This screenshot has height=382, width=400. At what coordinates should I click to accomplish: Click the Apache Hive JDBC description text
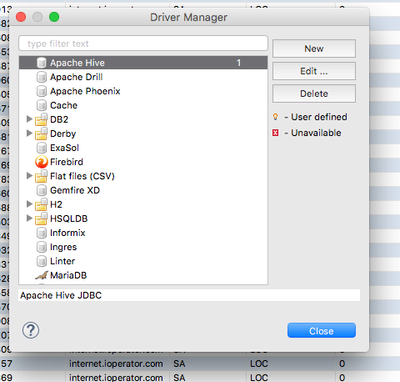61,295
